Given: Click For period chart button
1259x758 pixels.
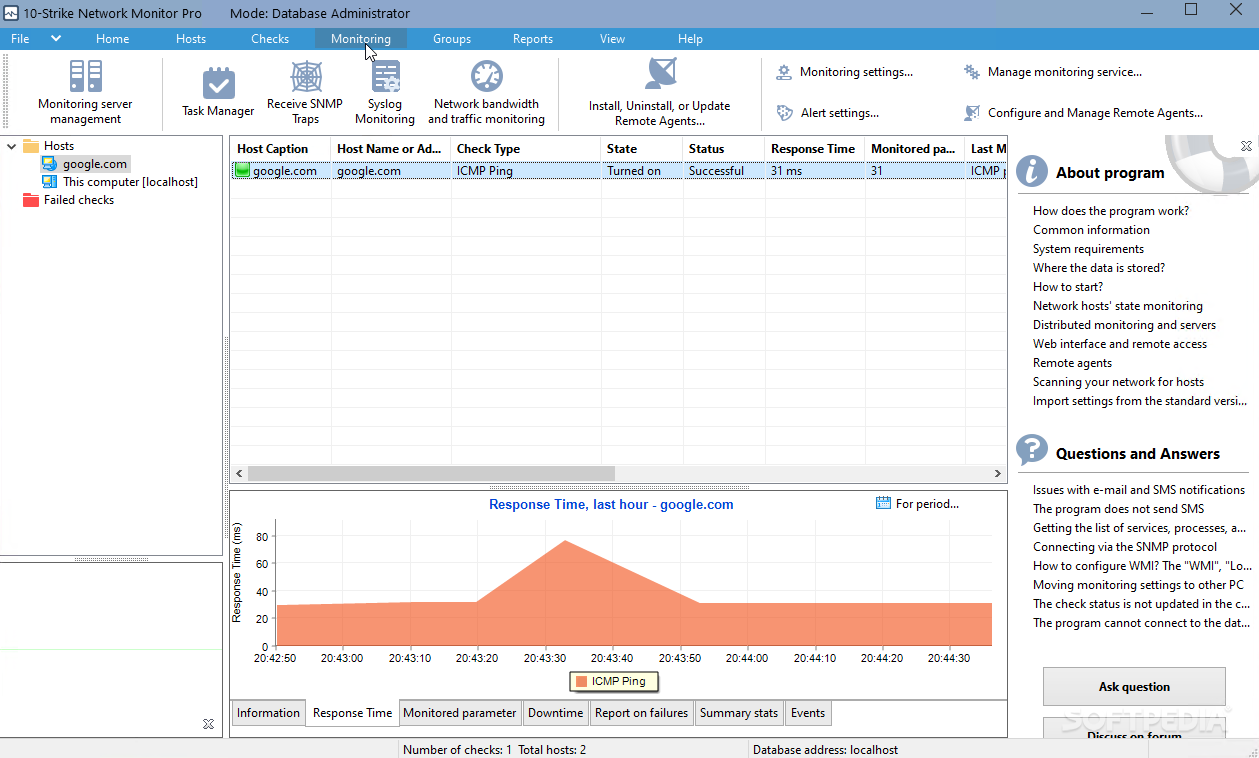Looking at the screenshot, I should click(917, 504).
